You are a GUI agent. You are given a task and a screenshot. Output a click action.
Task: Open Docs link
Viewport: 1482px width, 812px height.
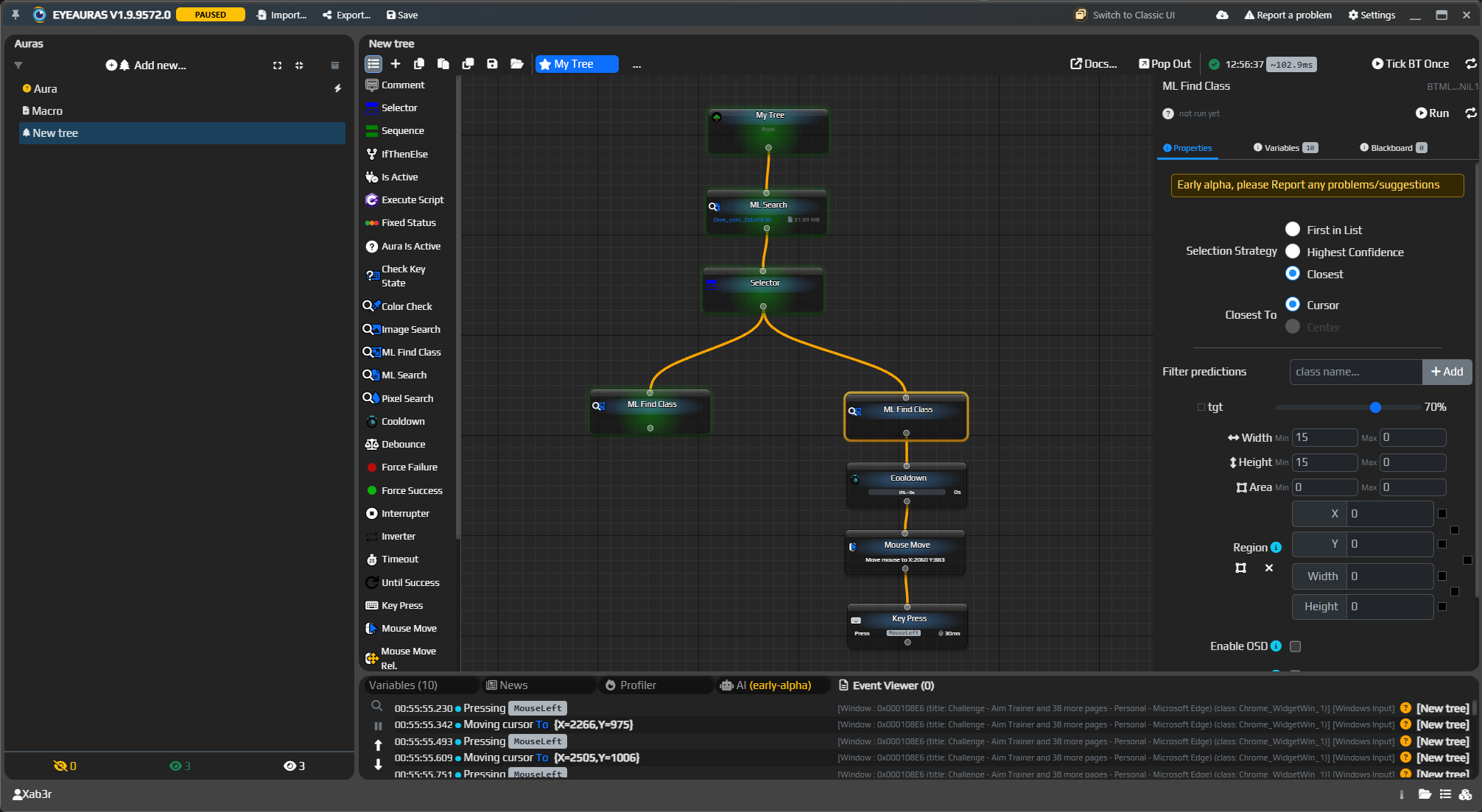[x=1094, y=64]
